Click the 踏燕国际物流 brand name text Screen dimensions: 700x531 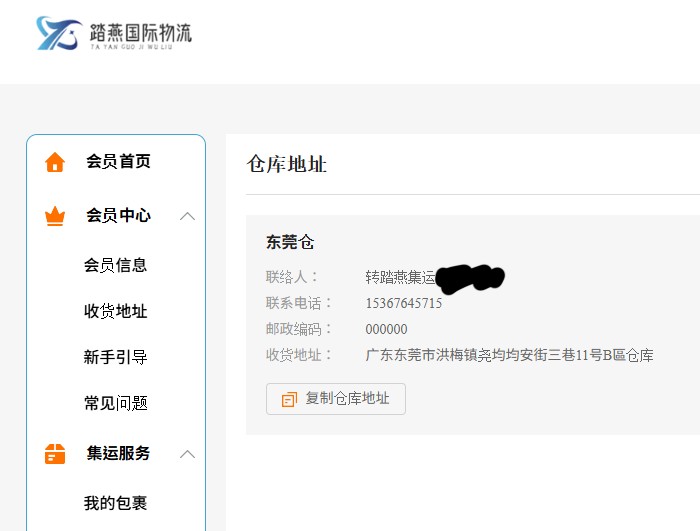coord(140,32)
